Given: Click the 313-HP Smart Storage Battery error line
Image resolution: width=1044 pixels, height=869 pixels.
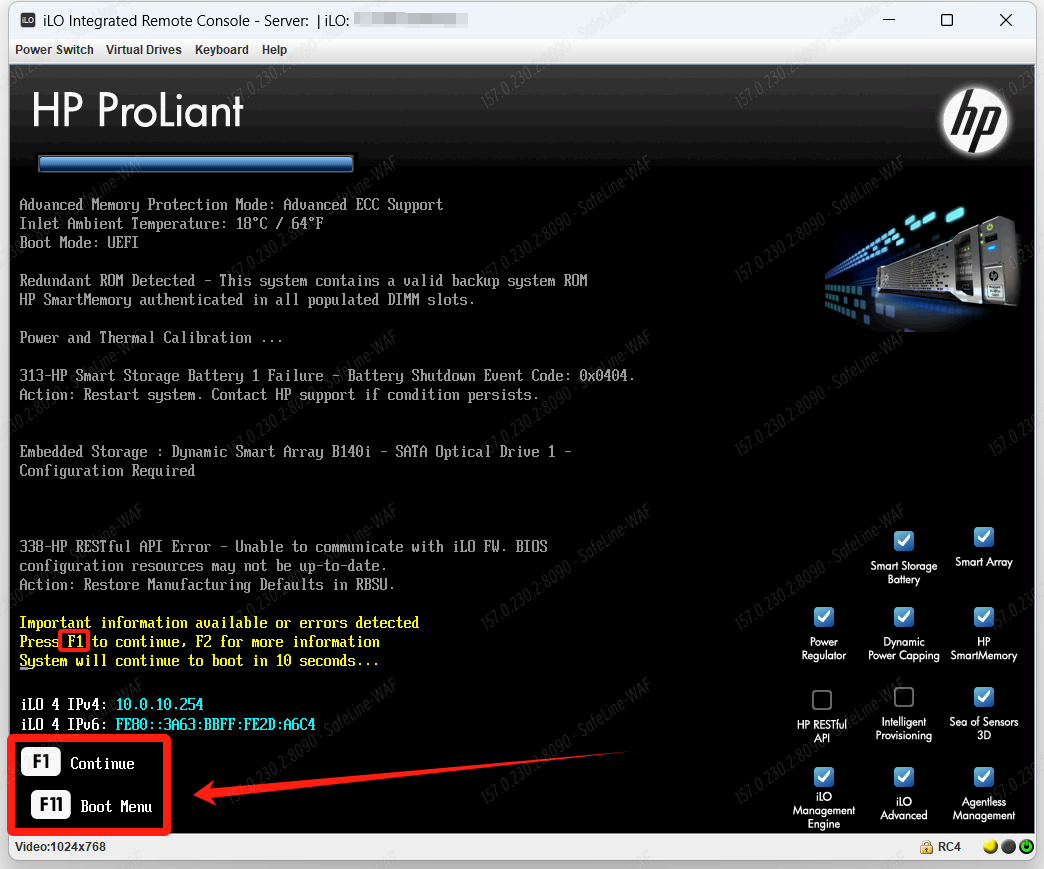Looking at the screenshot, I should [326, 376].
